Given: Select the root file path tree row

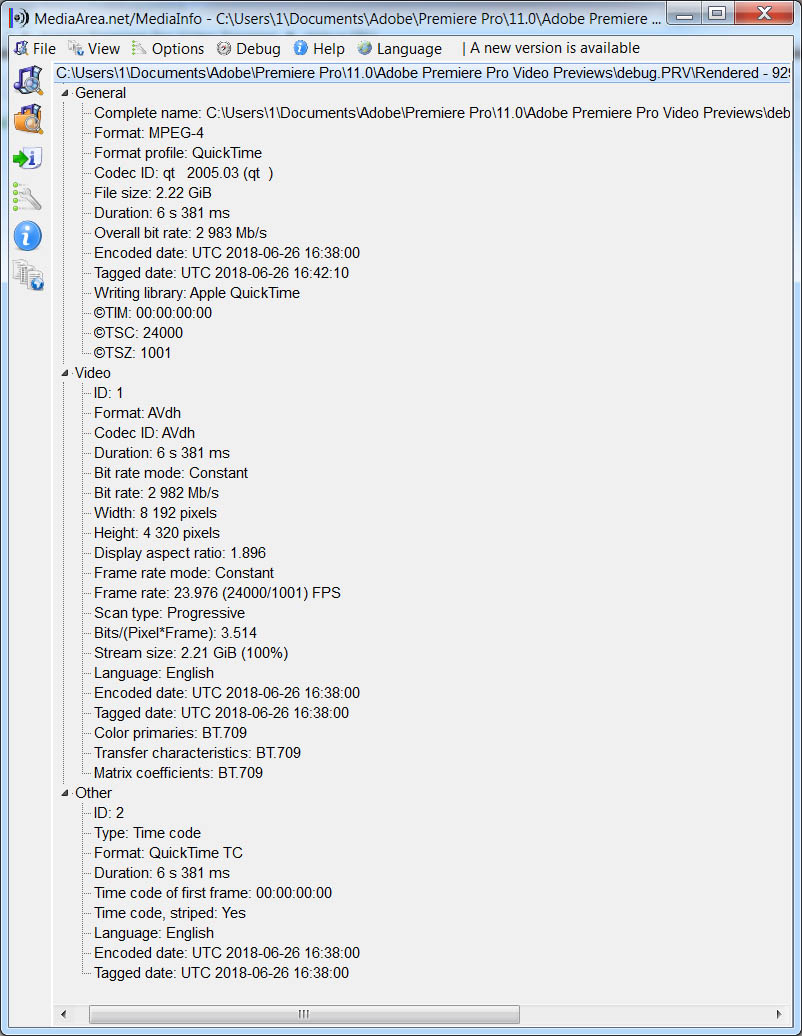Looking at the screenshot, I should (421, 73).
